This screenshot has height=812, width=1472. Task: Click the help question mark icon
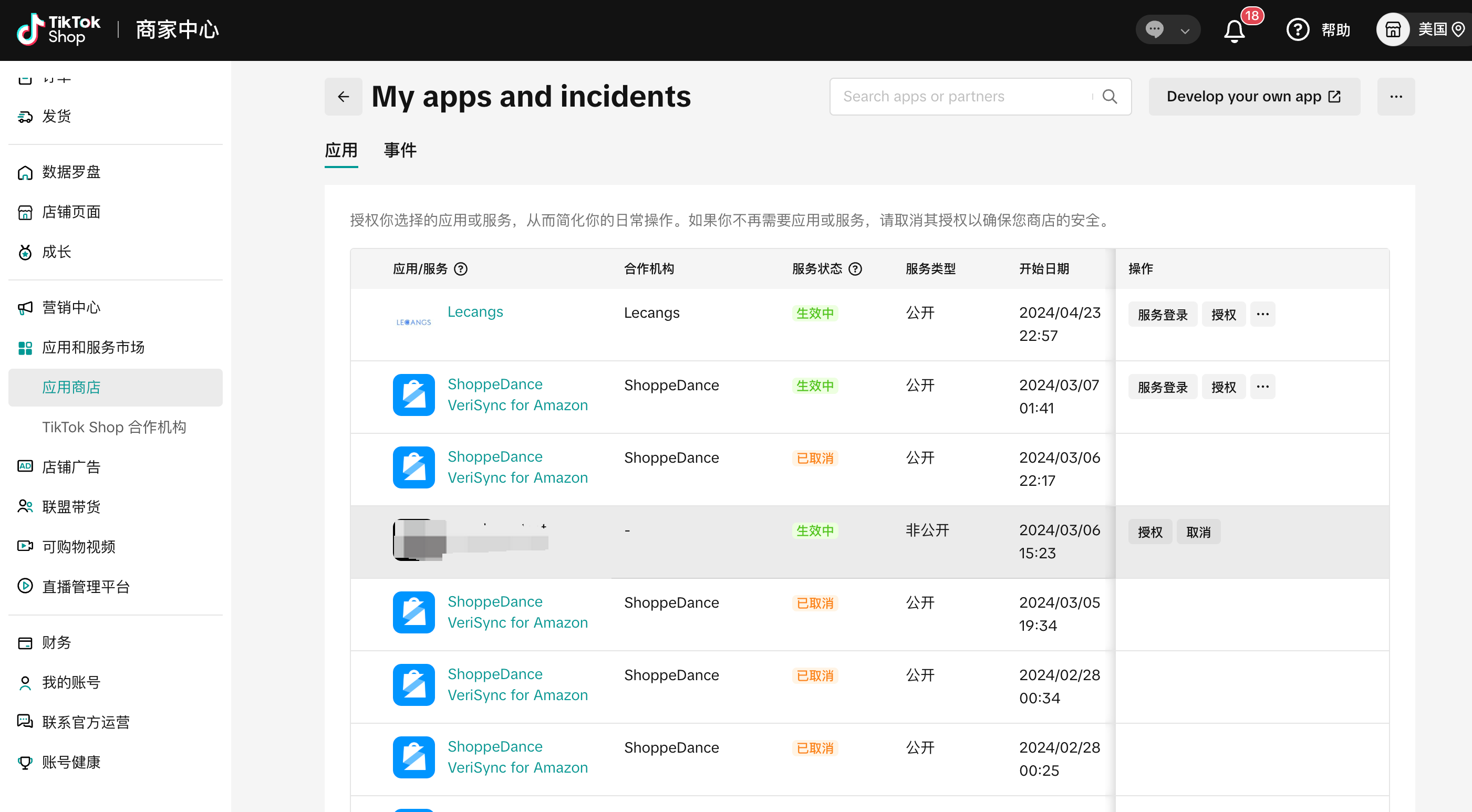tap(1297, 30)
